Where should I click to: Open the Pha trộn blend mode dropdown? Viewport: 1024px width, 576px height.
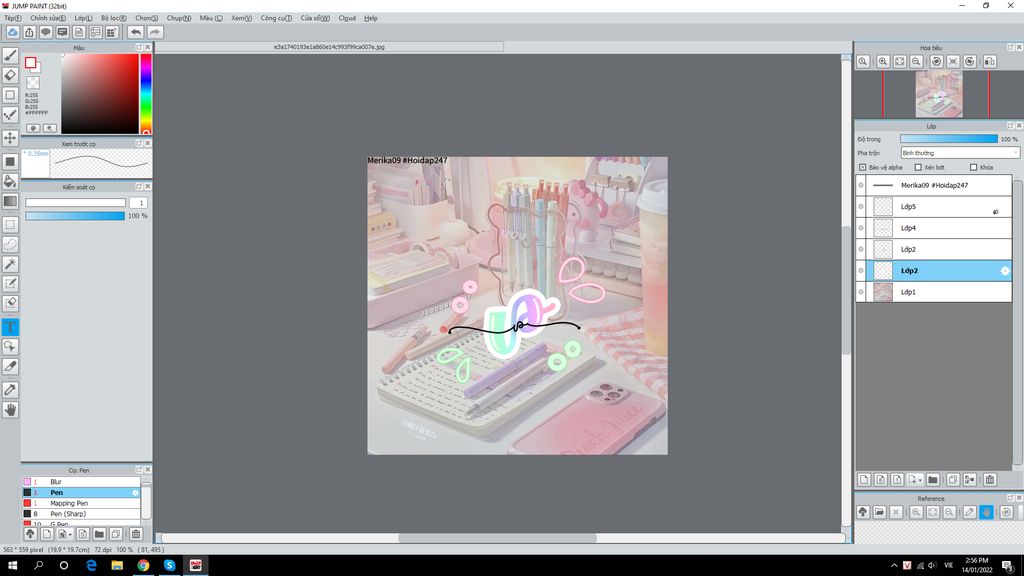point(959,153)
